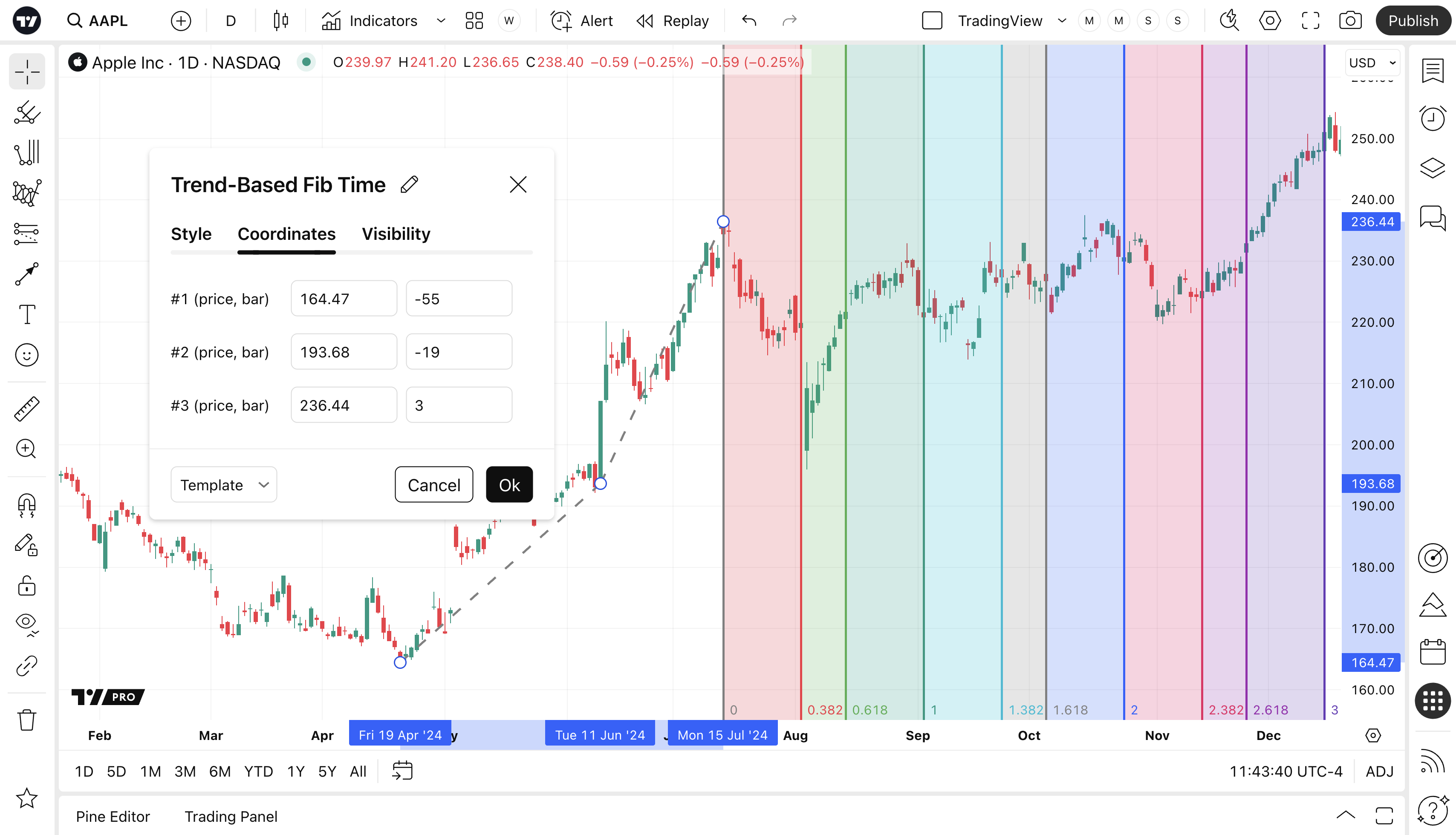The width and height of the screenshot is (1456, 835).
Task: Click the trash Remove objects icon
Action: click(x=26, y=720)
